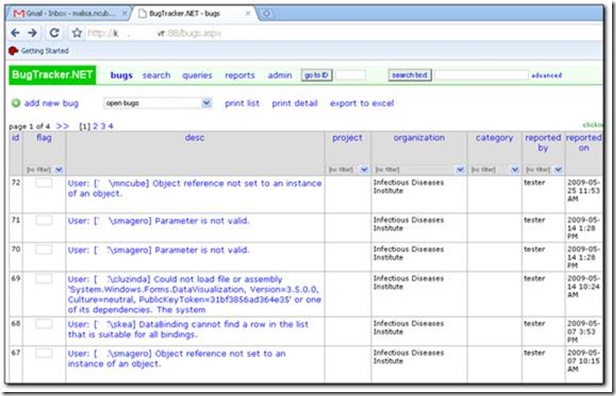
Task: Bookmark this page with the star icon
Action: (77, 33)
